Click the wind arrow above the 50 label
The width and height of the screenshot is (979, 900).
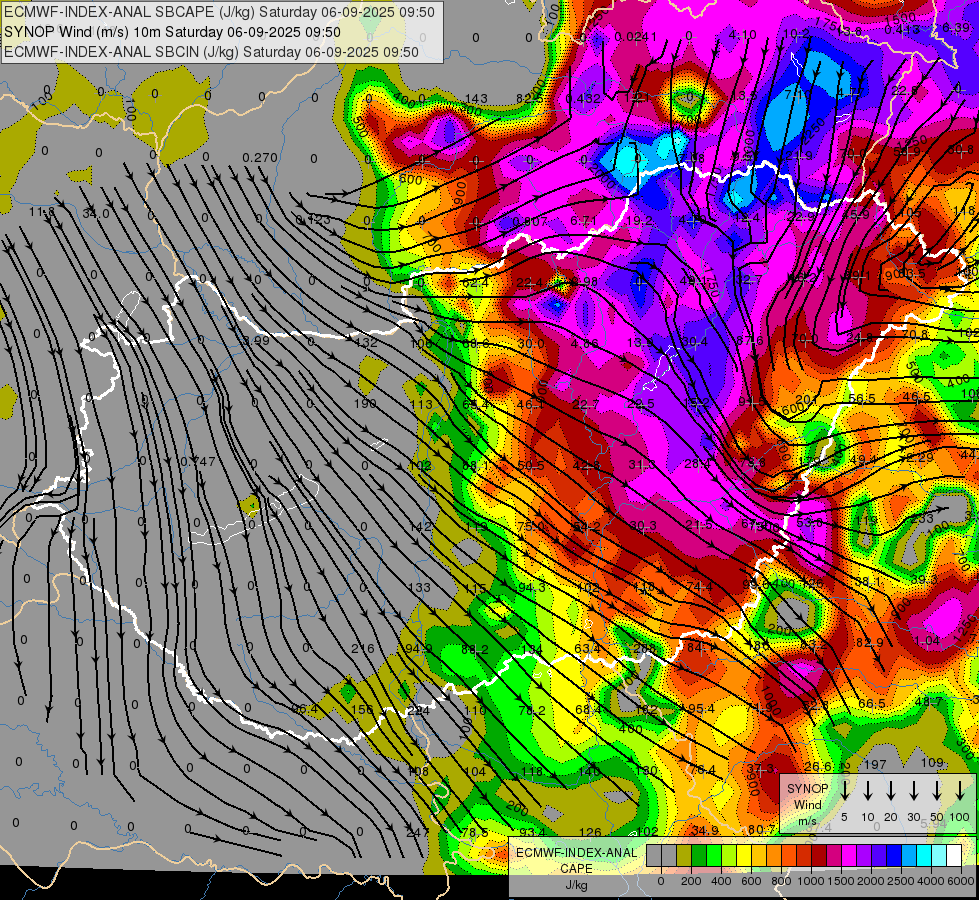937,790
